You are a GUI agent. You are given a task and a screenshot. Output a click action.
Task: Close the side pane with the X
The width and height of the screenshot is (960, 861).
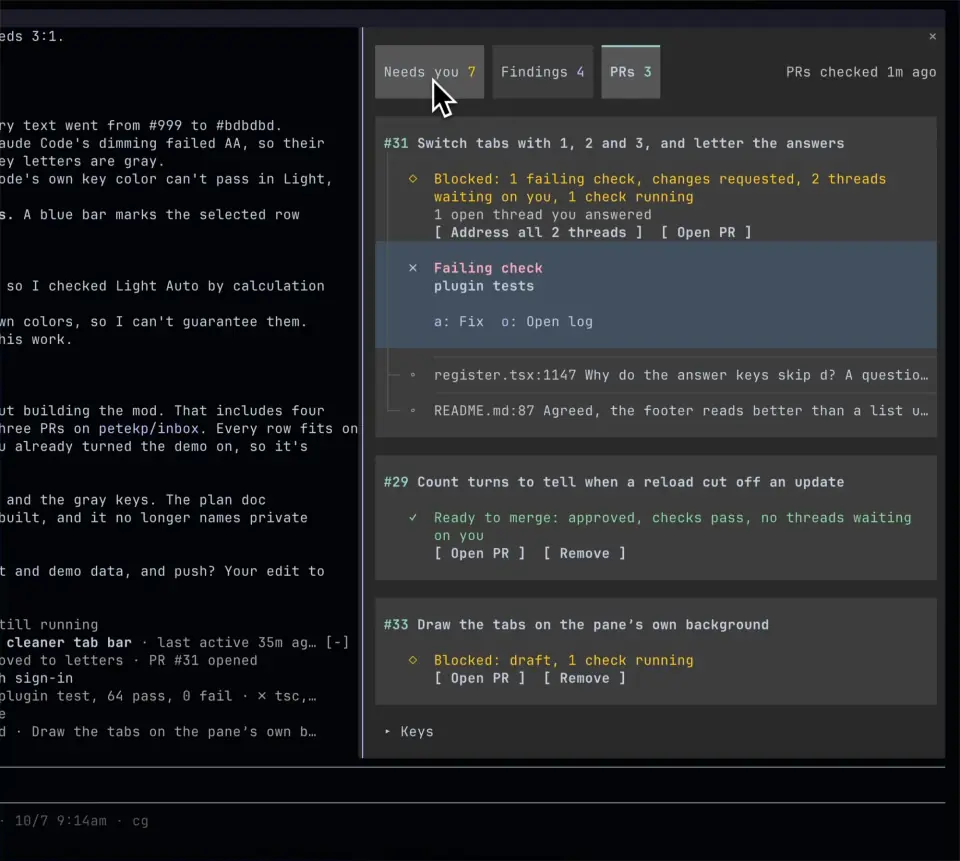(932, 37)
